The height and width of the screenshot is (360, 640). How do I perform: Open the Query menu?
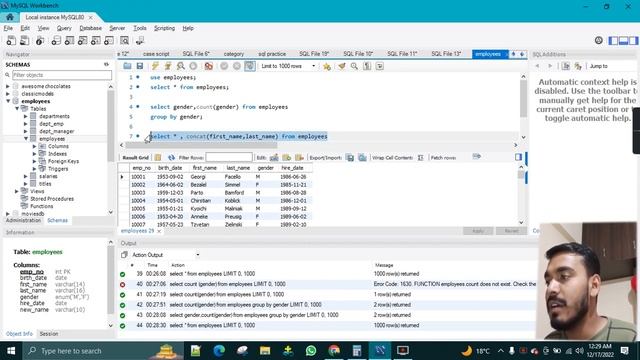pyautogui.click(x=64, y=28)
